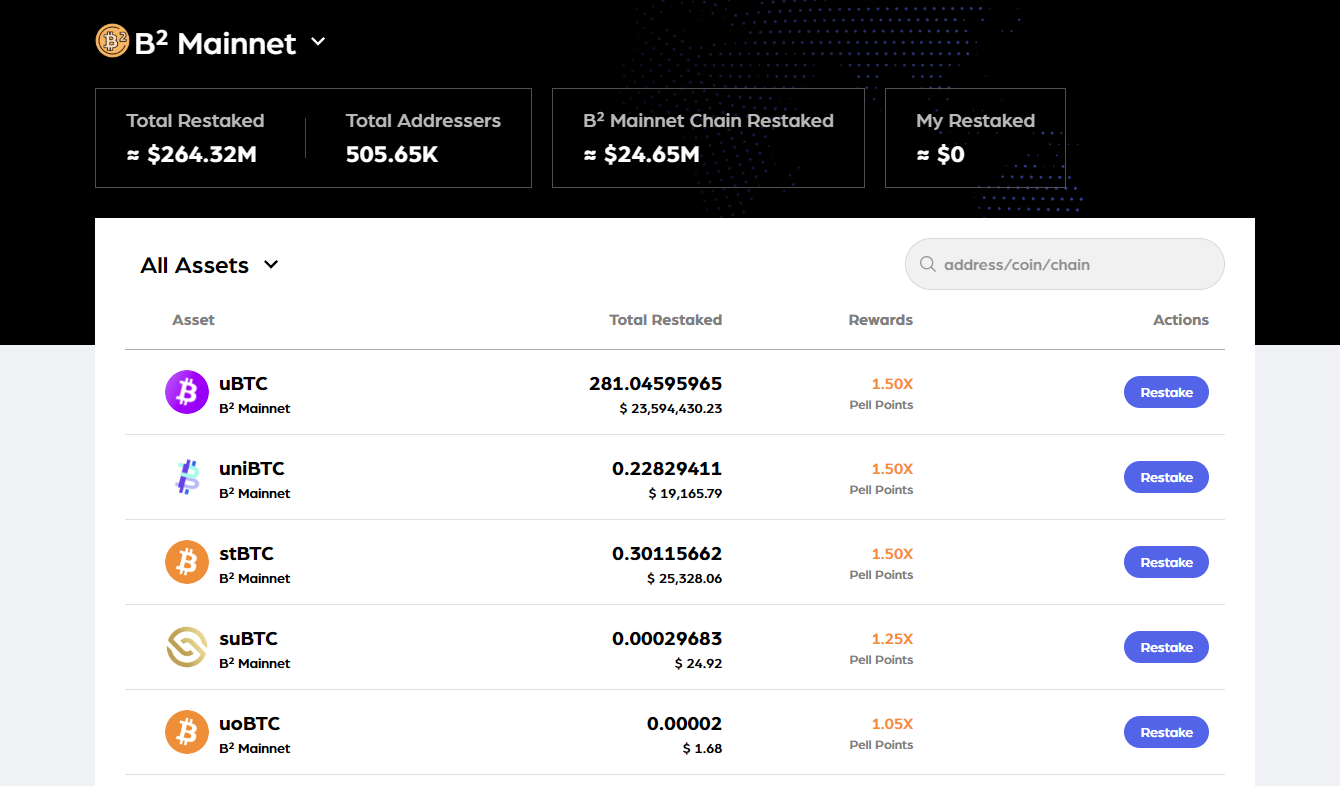The height and width of the screenshot is (786, 1340).
Task: Click the $ 1.68 value
Action: coord(702,749)
